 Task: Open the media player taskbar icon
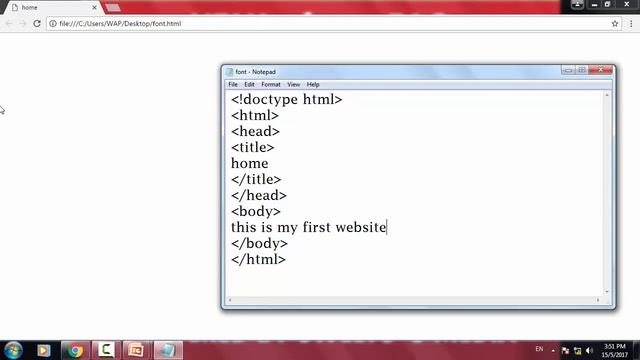pyautogui.click(x=44, y=350)
